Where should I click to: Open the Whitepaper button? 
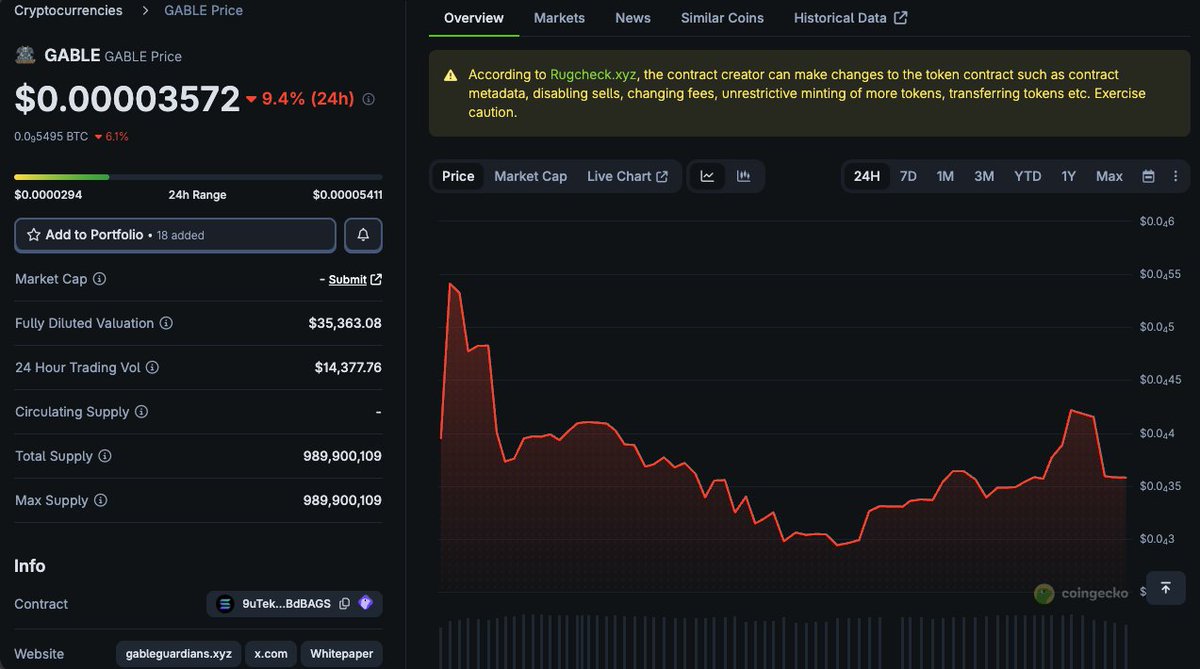[341, 654]
